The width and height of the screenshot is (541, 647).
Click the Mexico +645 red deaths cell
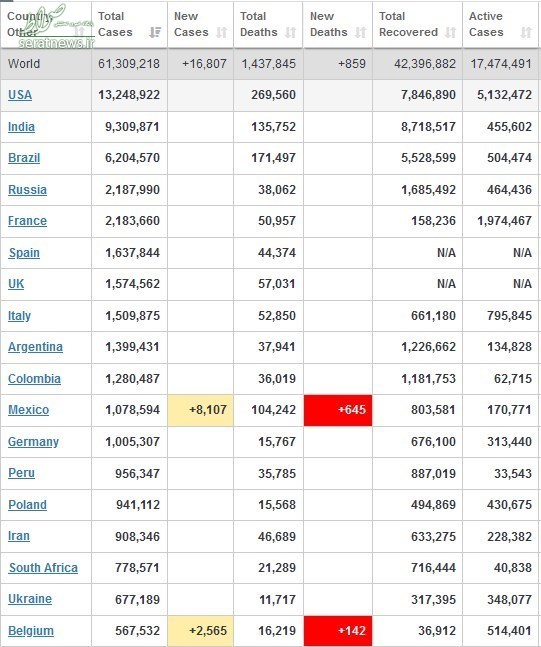coord(338,410)
